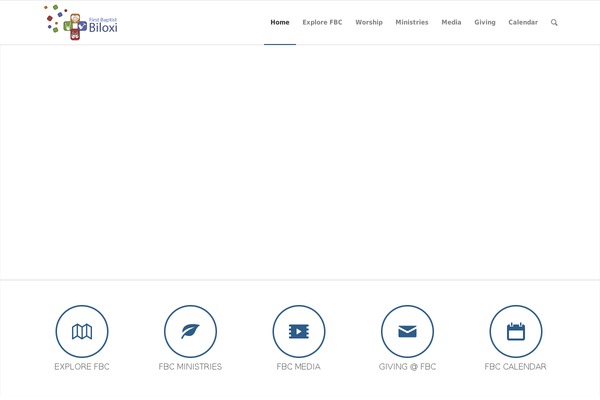600x400 pixels.
Task: Click the FBC Calendar circle icon
Action: pyautogui.click(x=516, y=331)
